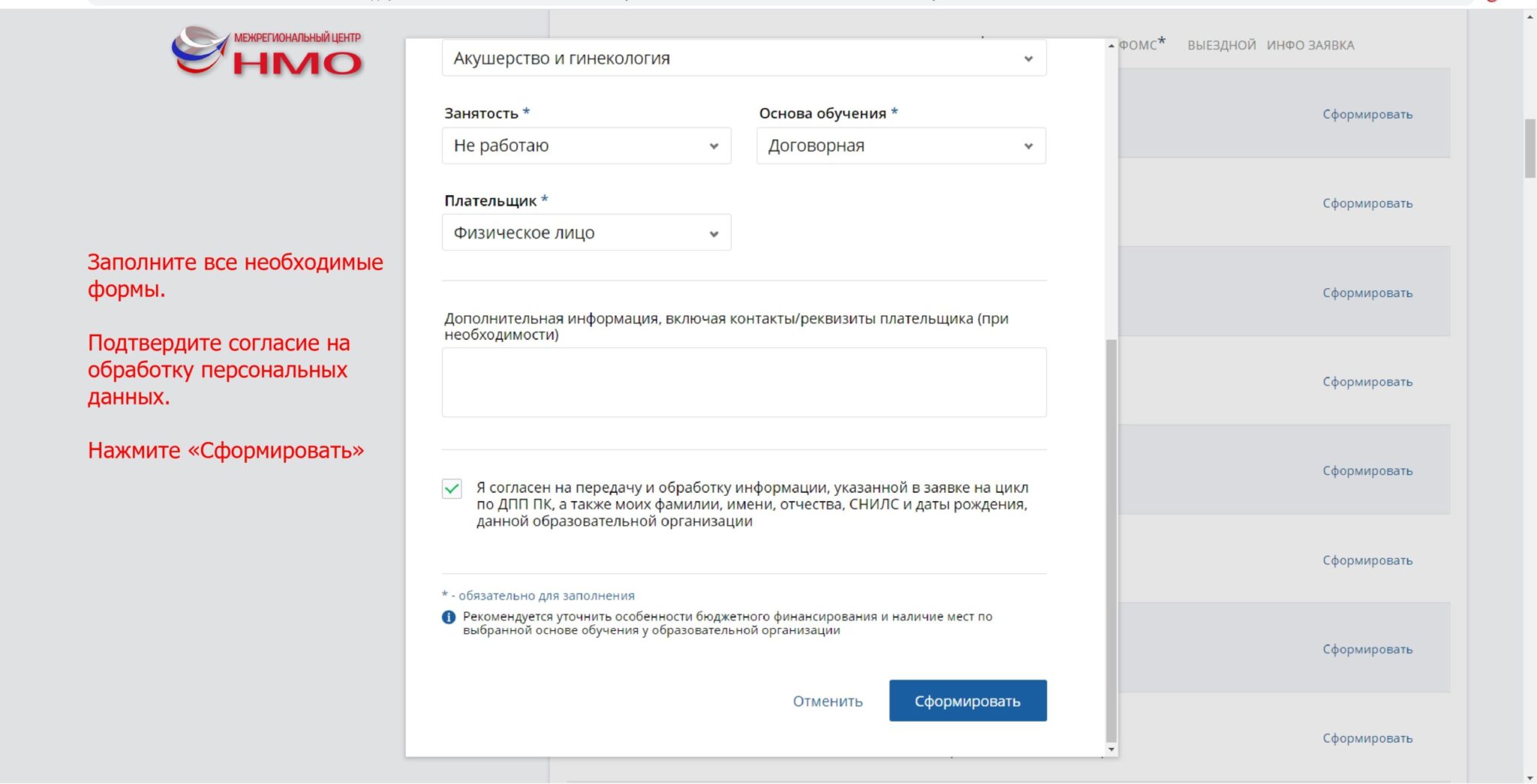Click the Плательщик field label
This screenshot has height=784, width=1537.
pos(496,200)
